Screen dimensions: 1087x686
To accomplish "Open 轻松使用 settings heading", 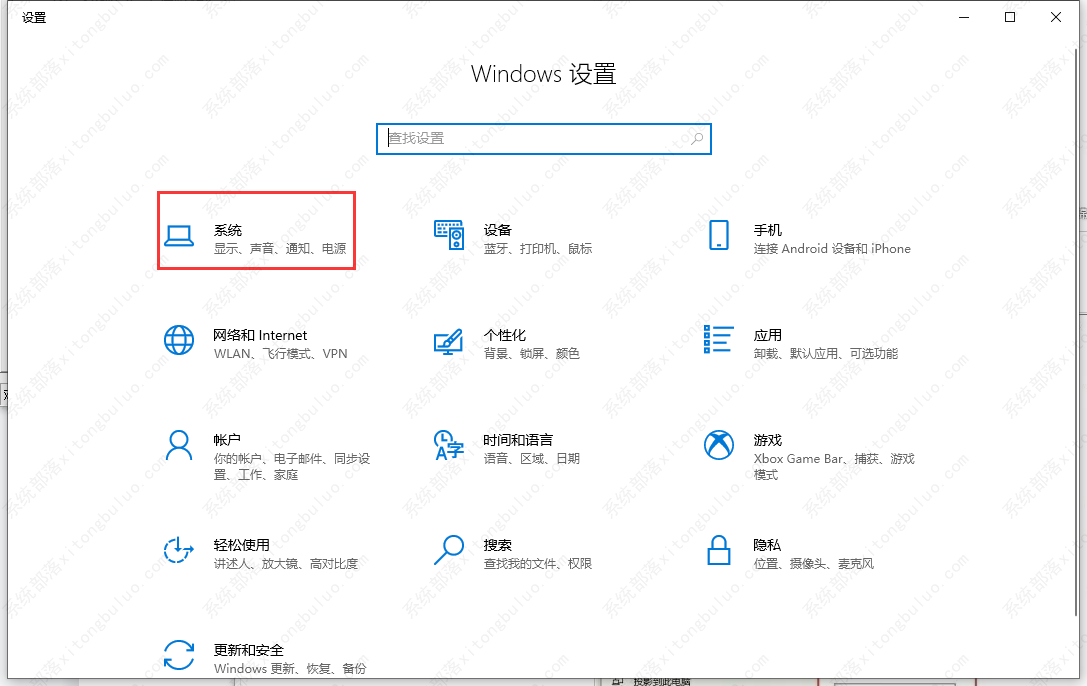I will [x=241, y=545].
